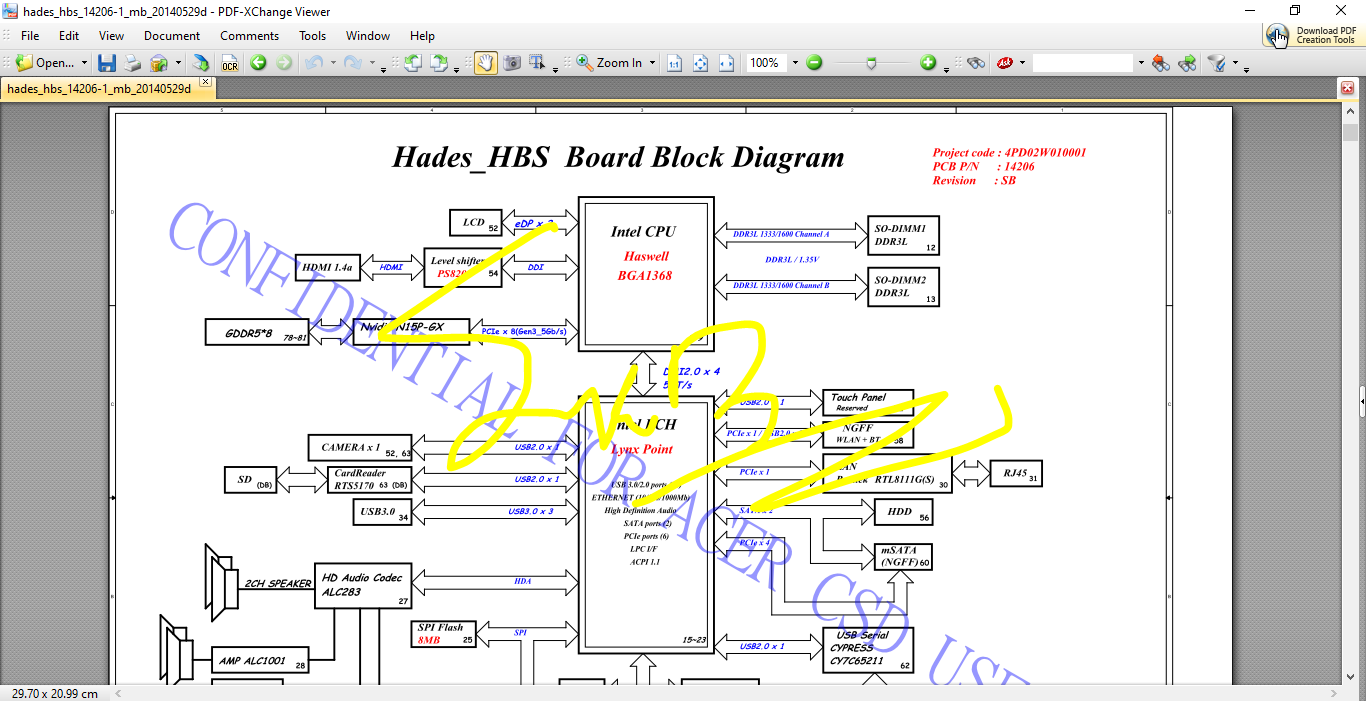Open the Help menu
1366x701 pixels.
[422, 36]
